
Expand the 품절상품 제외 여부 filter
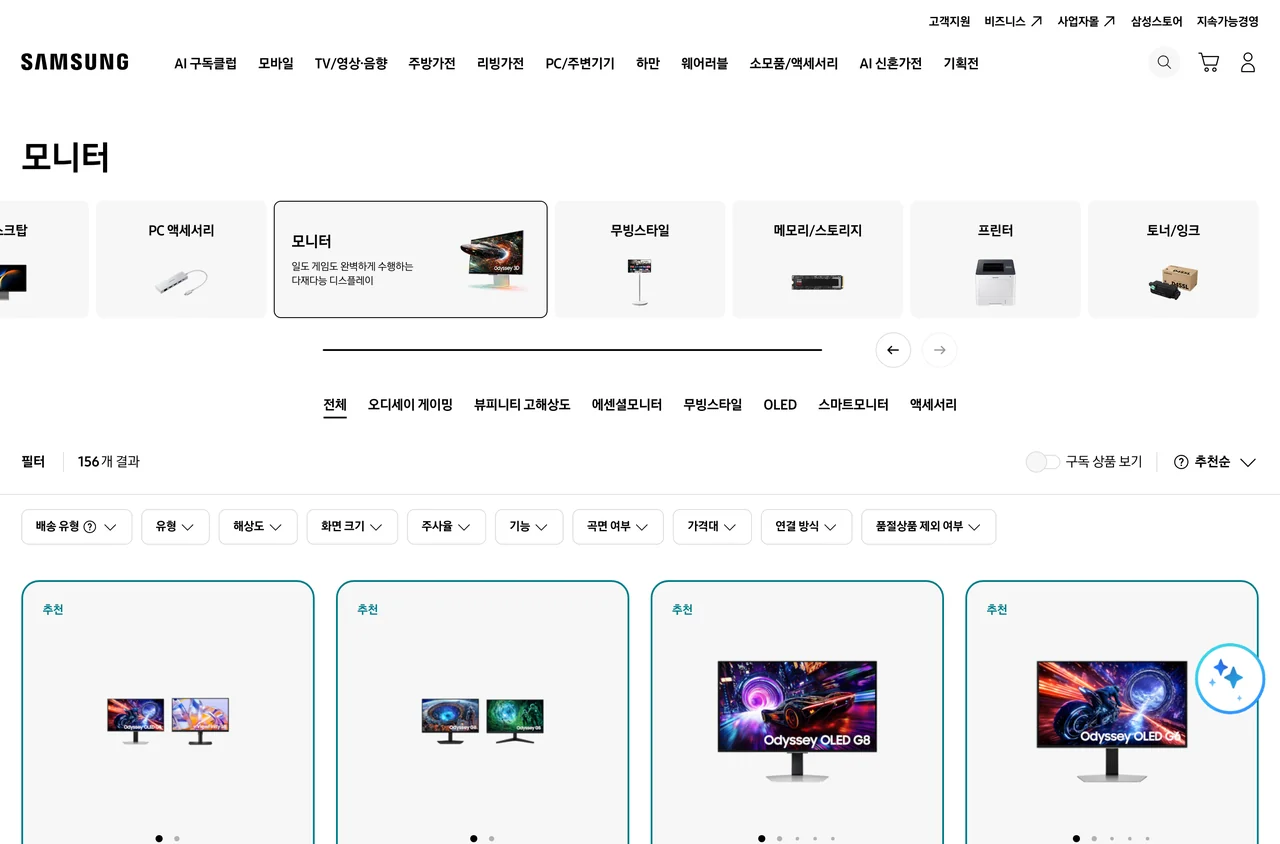point(928,527)
